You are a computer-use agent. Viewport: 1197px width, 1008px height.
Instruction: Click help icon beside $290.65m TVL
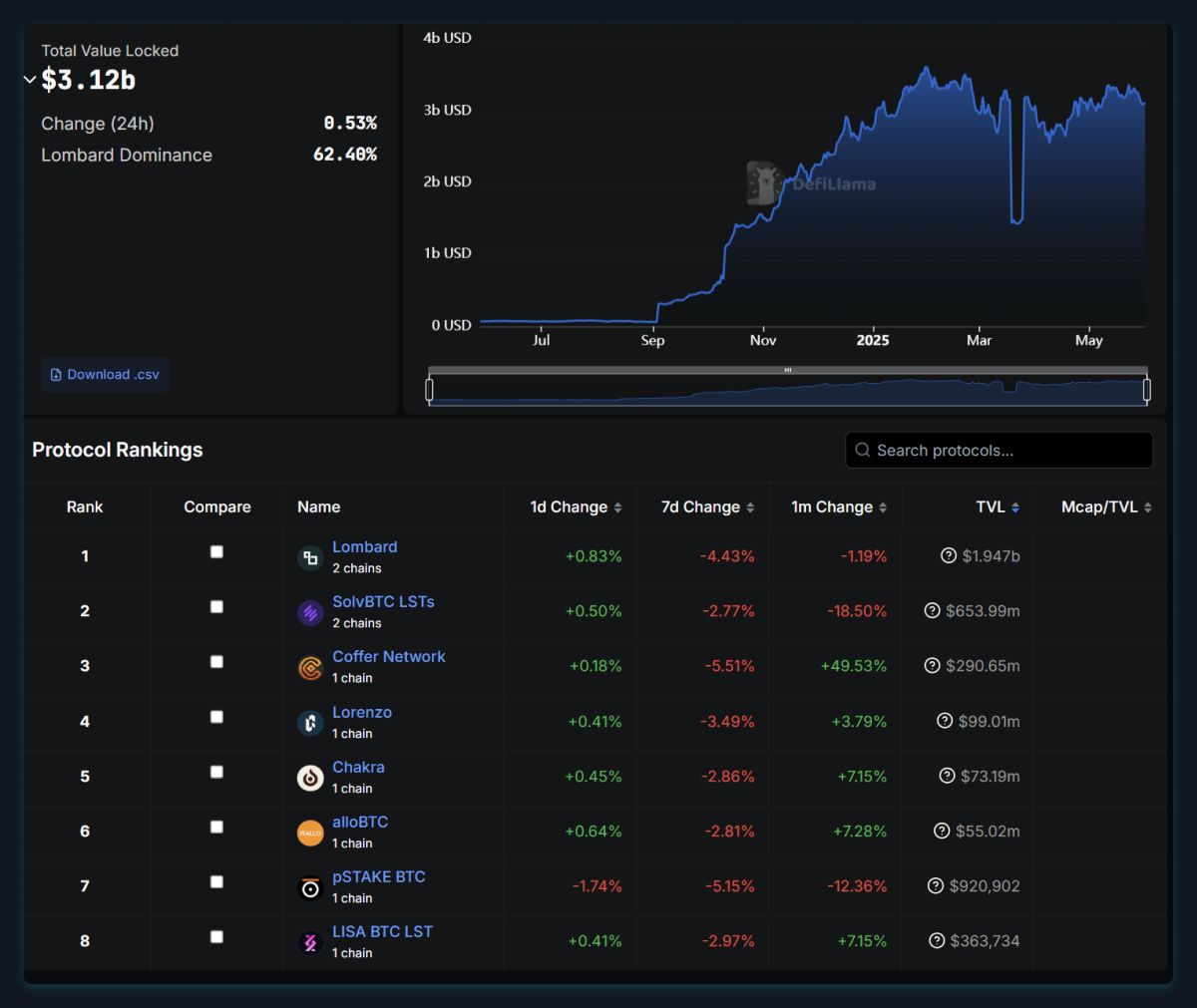click(932, 665)
